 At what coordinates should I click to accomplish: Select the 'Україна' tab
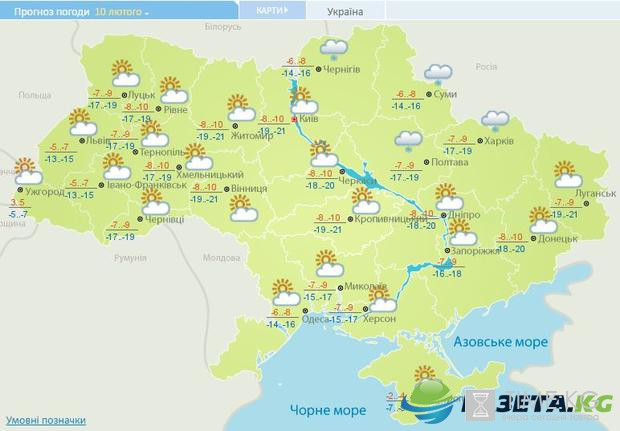[345, 12]
